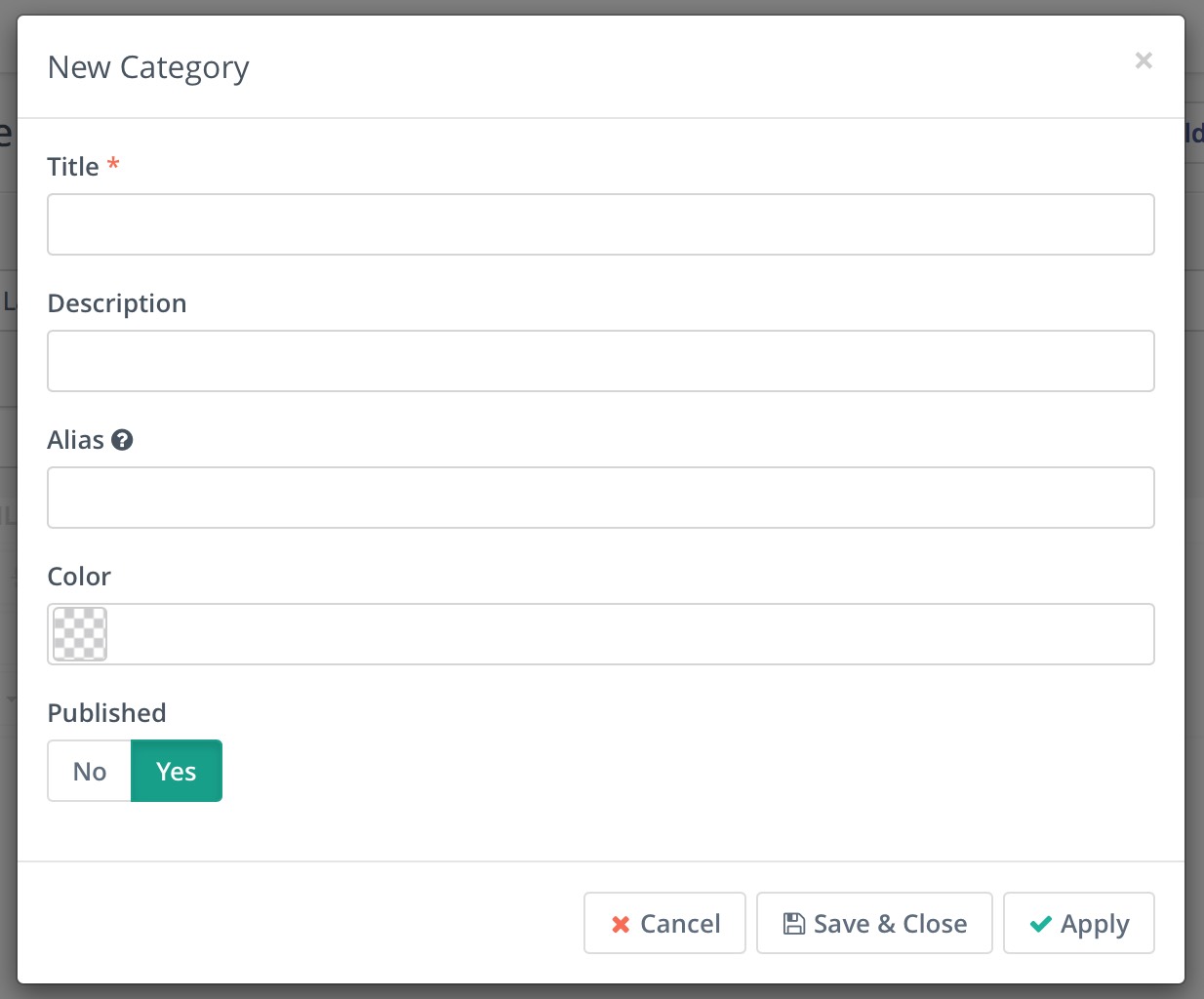Click the floppy disk icon on Save & Close
This screenshot has height=999, width=1204.
click(794, 924)
